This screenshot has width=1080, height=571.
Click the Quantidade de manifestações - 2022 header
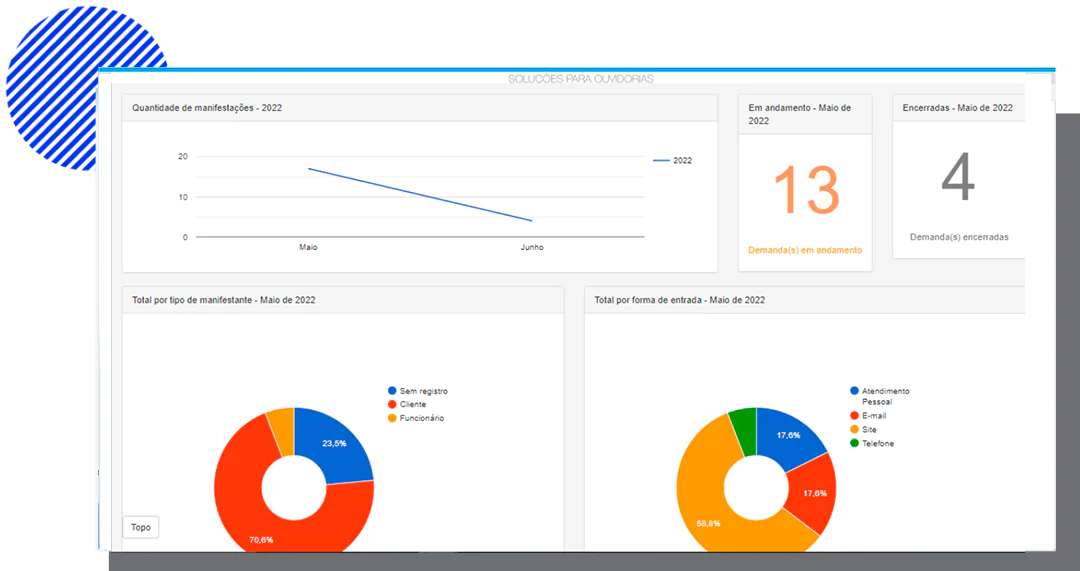pyautogui.click(x=207, y=107)
